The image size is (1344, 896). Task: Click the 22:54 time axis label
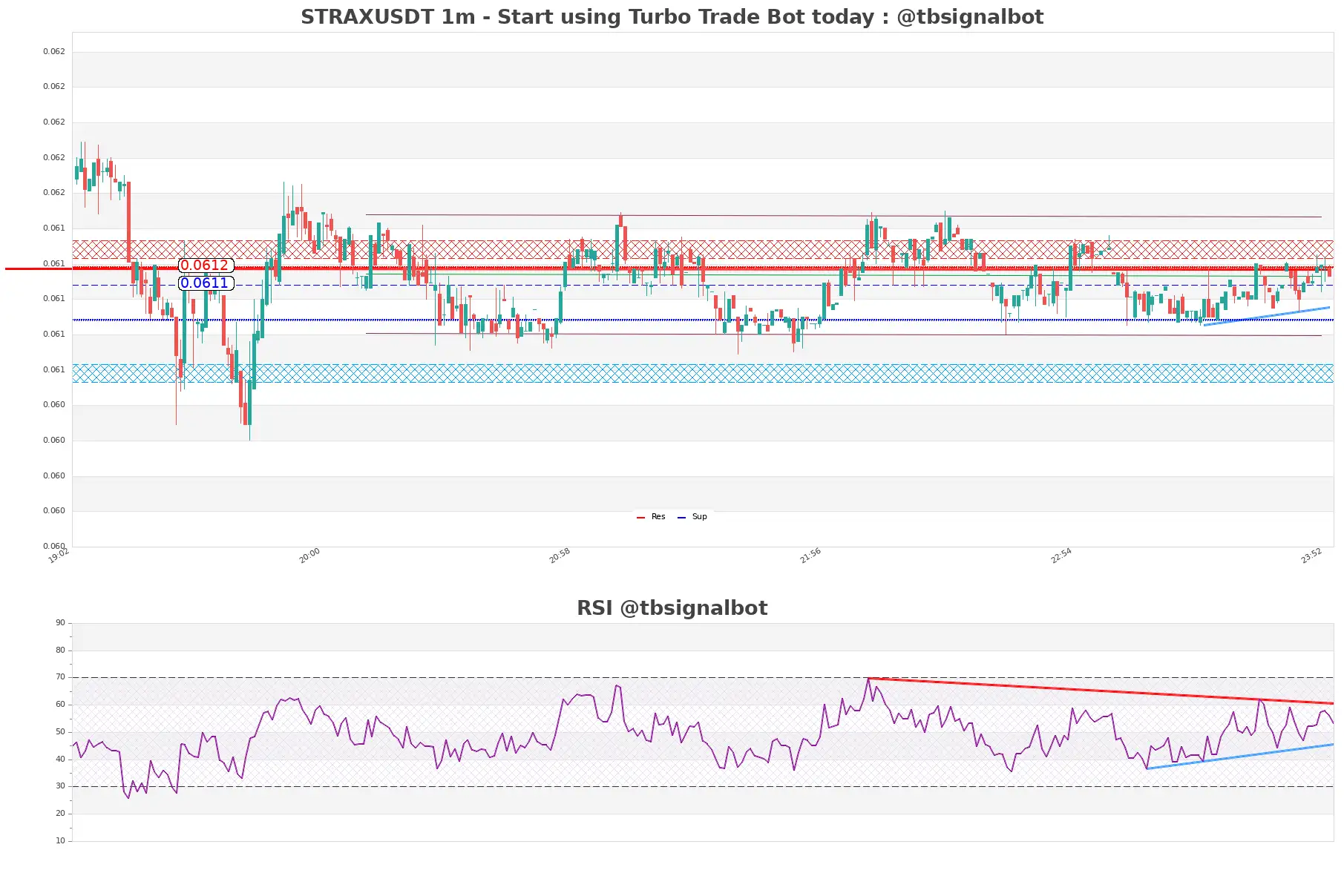pos(1061,556)
